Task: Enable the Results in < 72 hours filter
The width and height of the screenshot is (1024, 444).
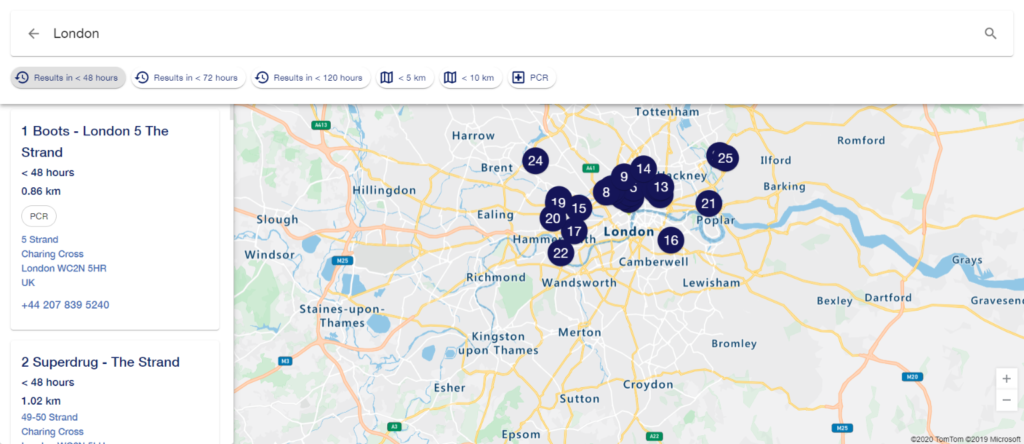Action: (188, 78)
